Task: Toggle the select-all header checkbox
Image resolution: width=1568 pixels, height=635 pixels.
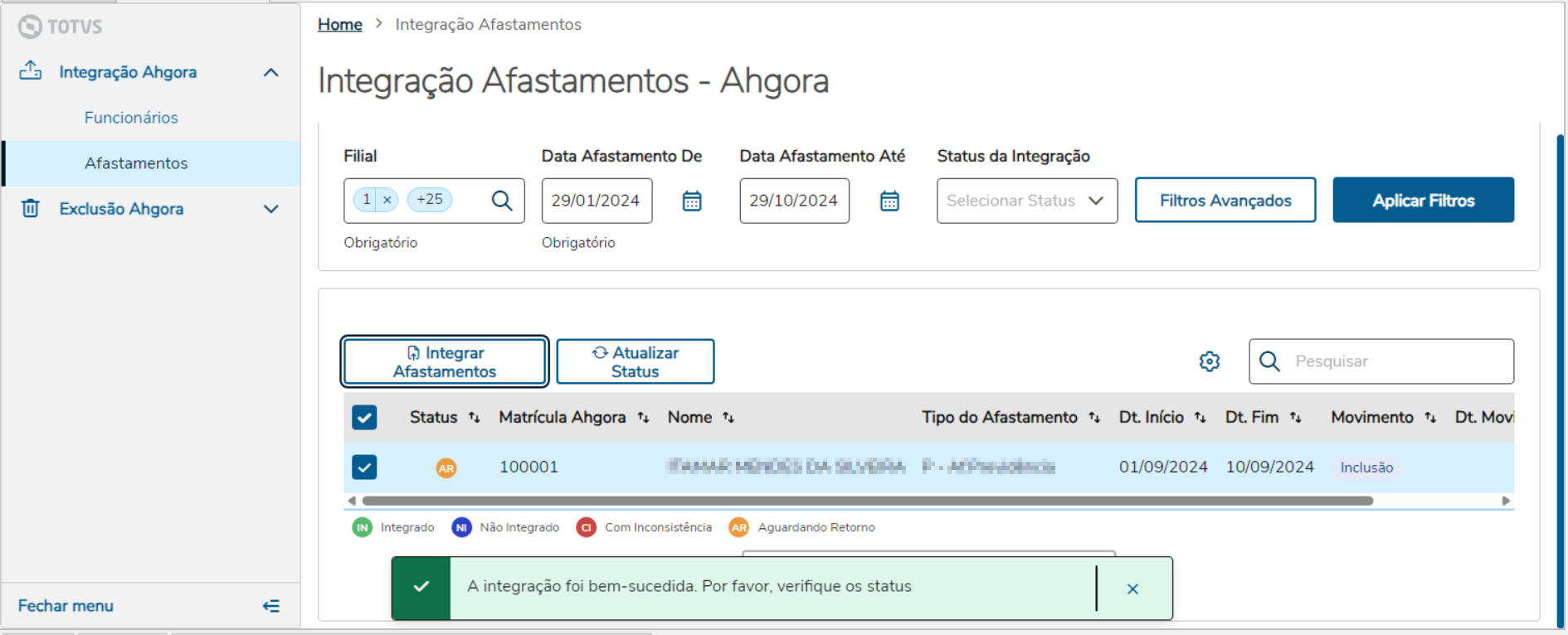Action: [x=364, y=417]
